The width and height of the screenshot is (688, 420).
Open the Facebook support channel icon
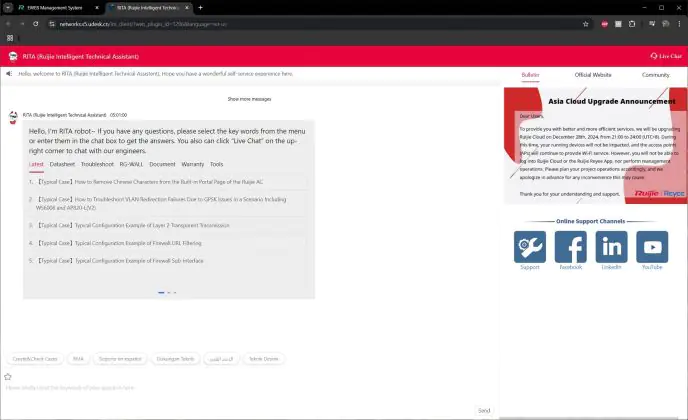(570, 247)
